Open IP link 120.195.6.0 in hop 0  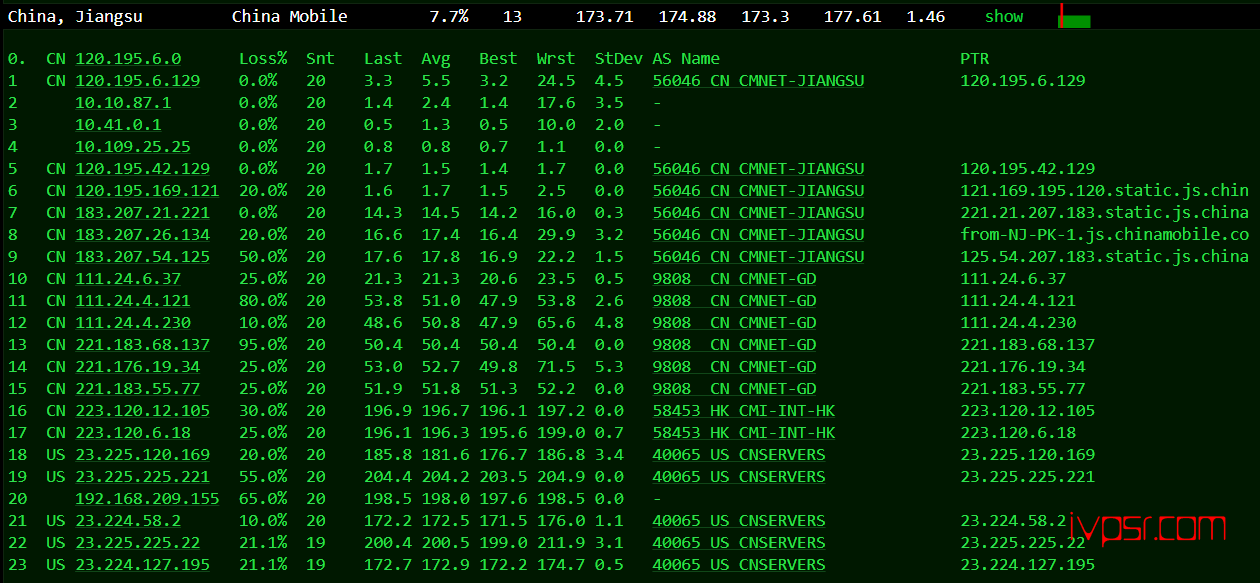(x=128, y=59)
